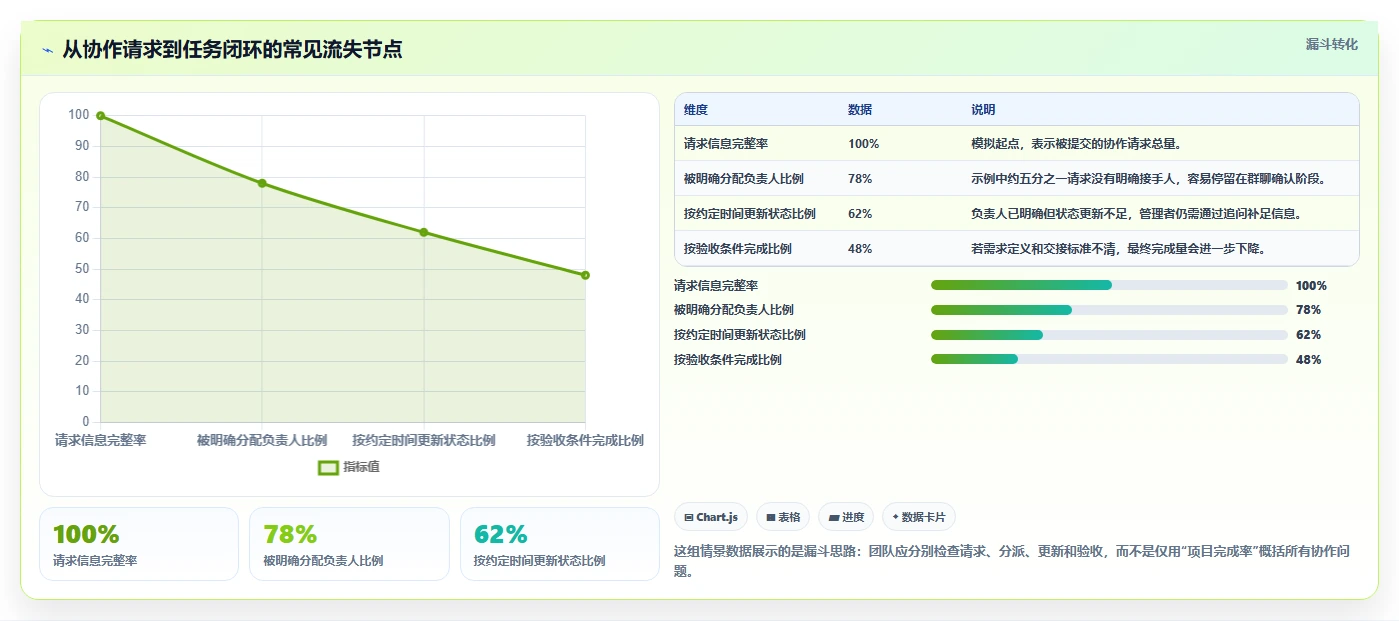Click x-axis label 按验收条件完成比例
Screen dimensions: 1399x621
point(585,440)
